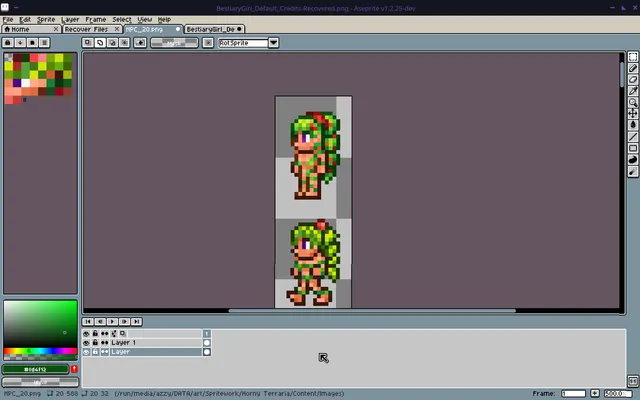The width and height of the screenshot is (640, 400).
Task: Close the Home tab
Action: [x=56, y=29]
